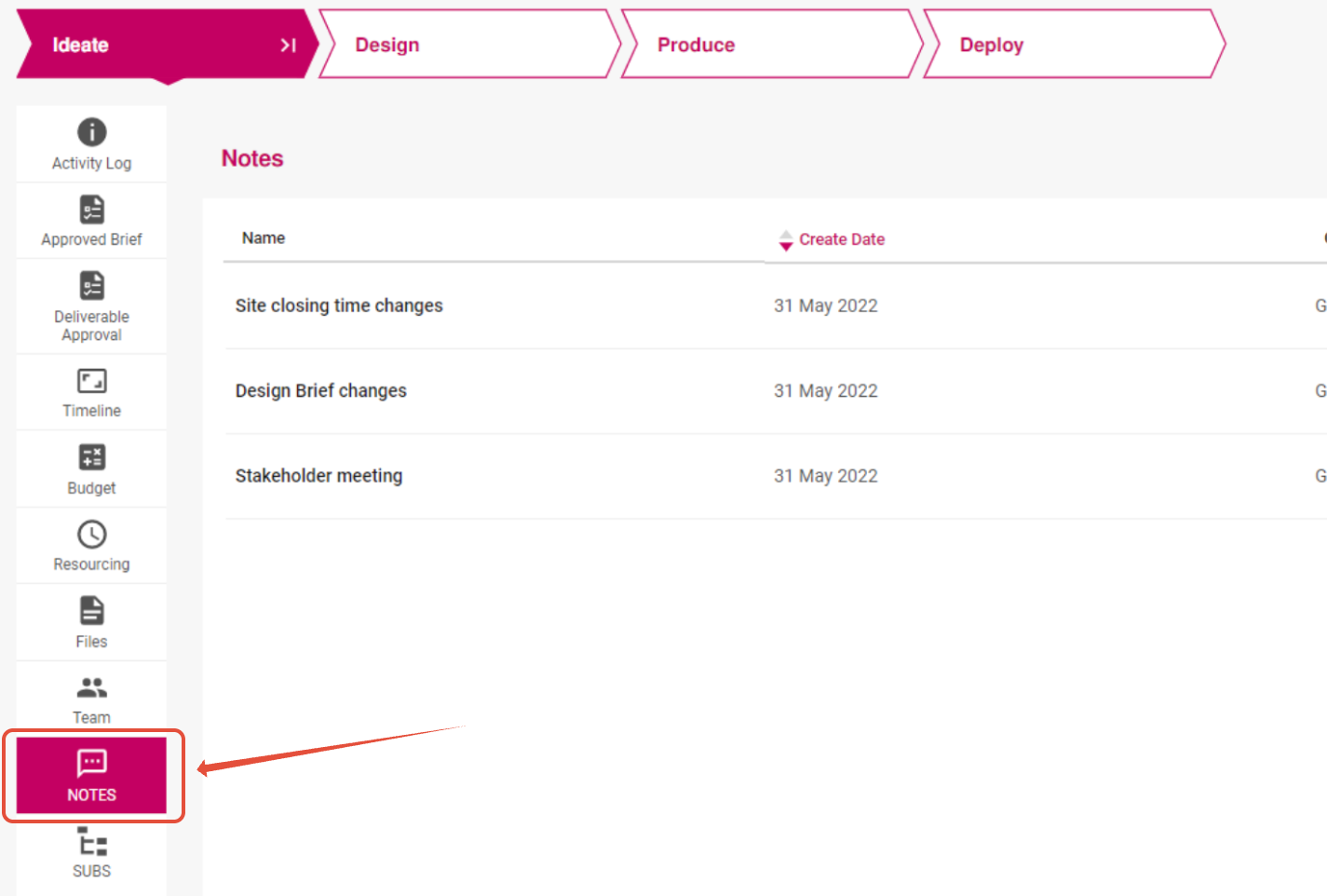Screen dimensions: 1327x896
Task: Click the Approved Brief label text
Action: point(91,239)
